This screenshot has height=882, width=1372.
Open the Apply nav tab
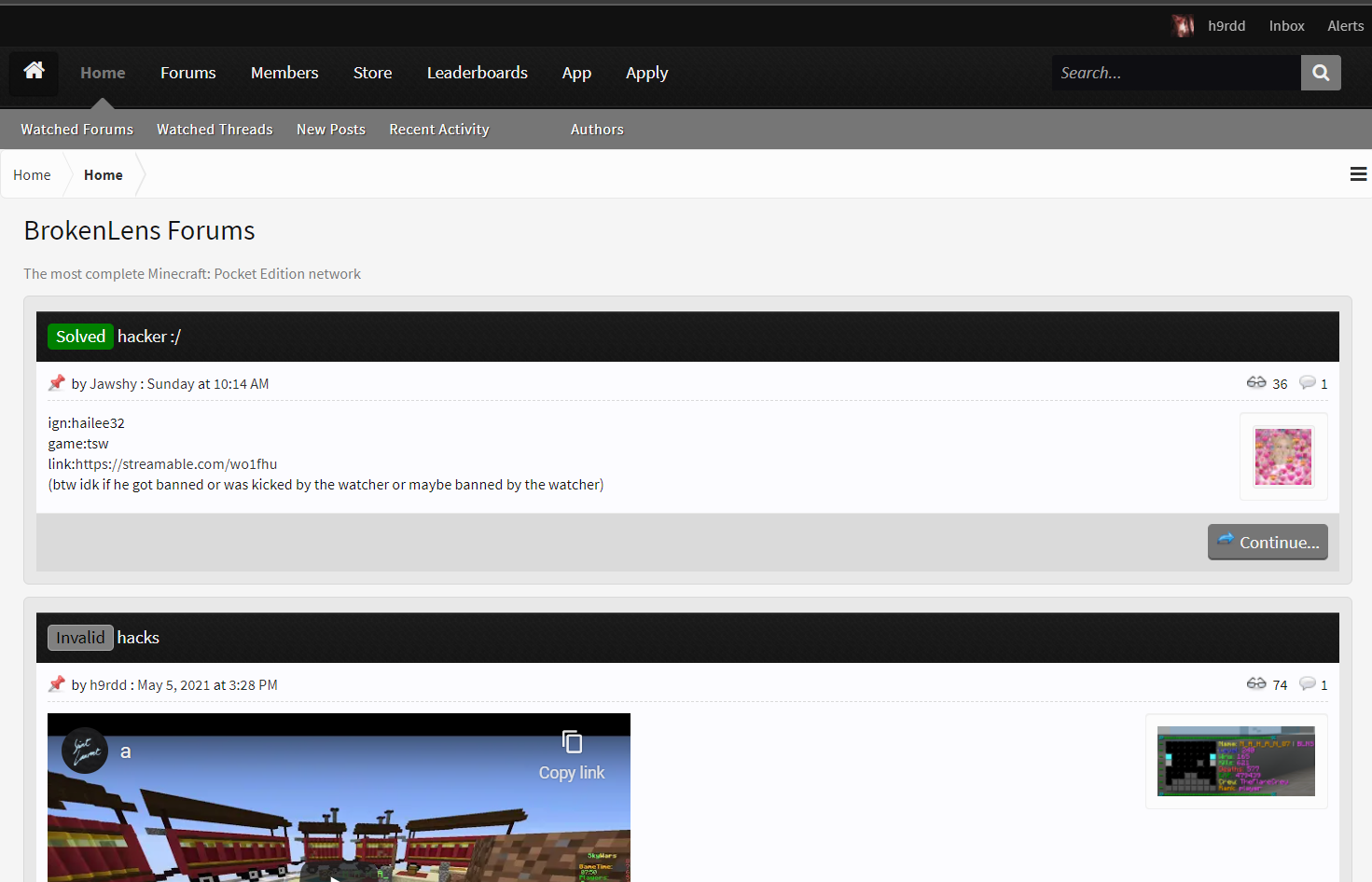(647, 73)
